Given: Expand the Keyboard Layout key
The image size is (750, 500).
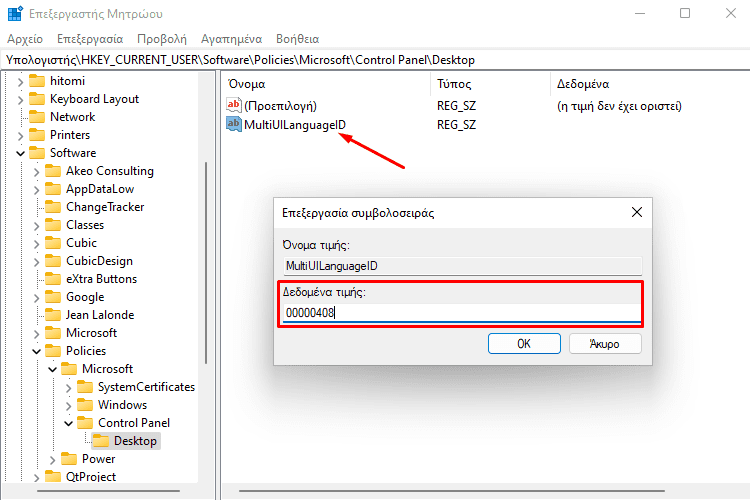Looking at the screenshot, I should [20, 100].
